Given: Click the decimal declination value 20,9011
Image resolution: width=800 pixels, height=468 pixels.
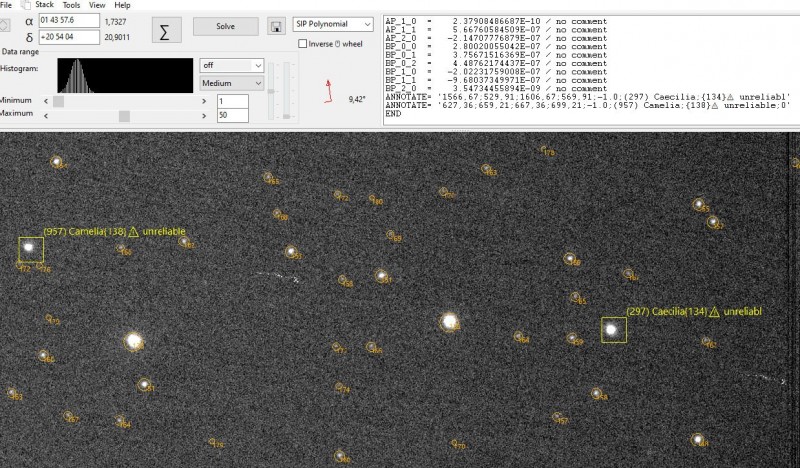Looking at the screenshot, I should tap(117, 37).
